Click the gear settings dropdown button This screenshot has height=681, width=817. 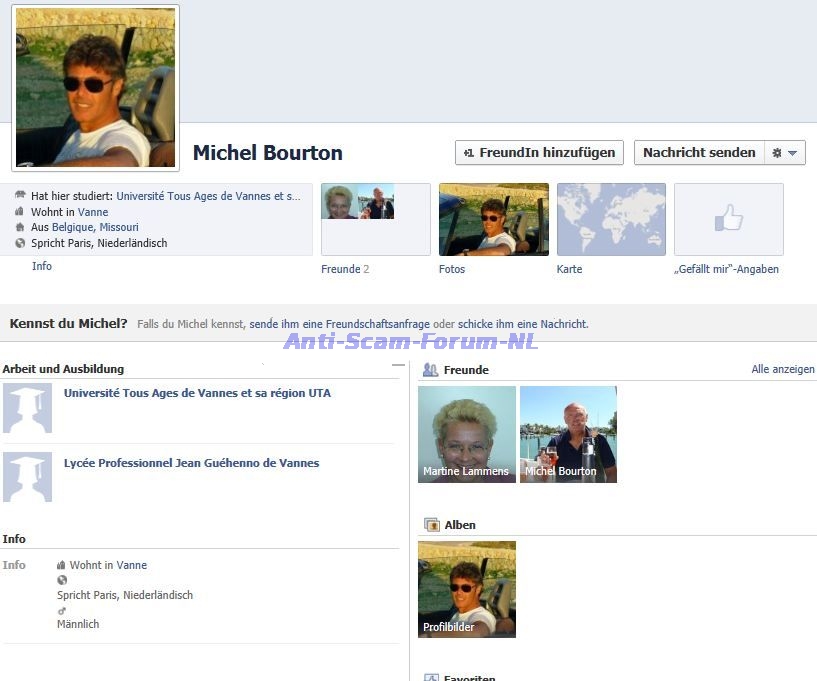785,153
